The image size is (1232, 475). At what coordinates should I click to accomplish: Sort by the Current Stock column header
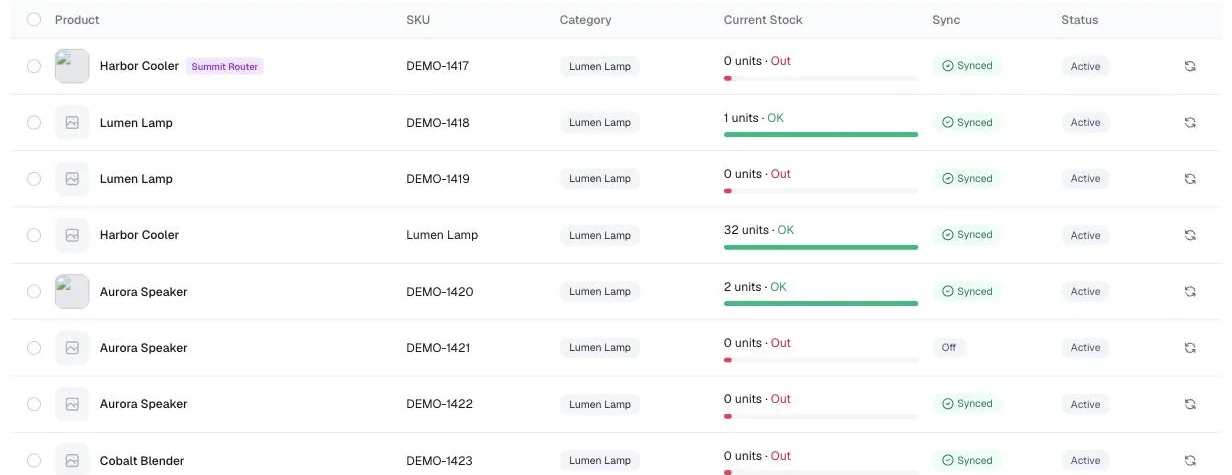pyautogui.click(x=763, y=20)
